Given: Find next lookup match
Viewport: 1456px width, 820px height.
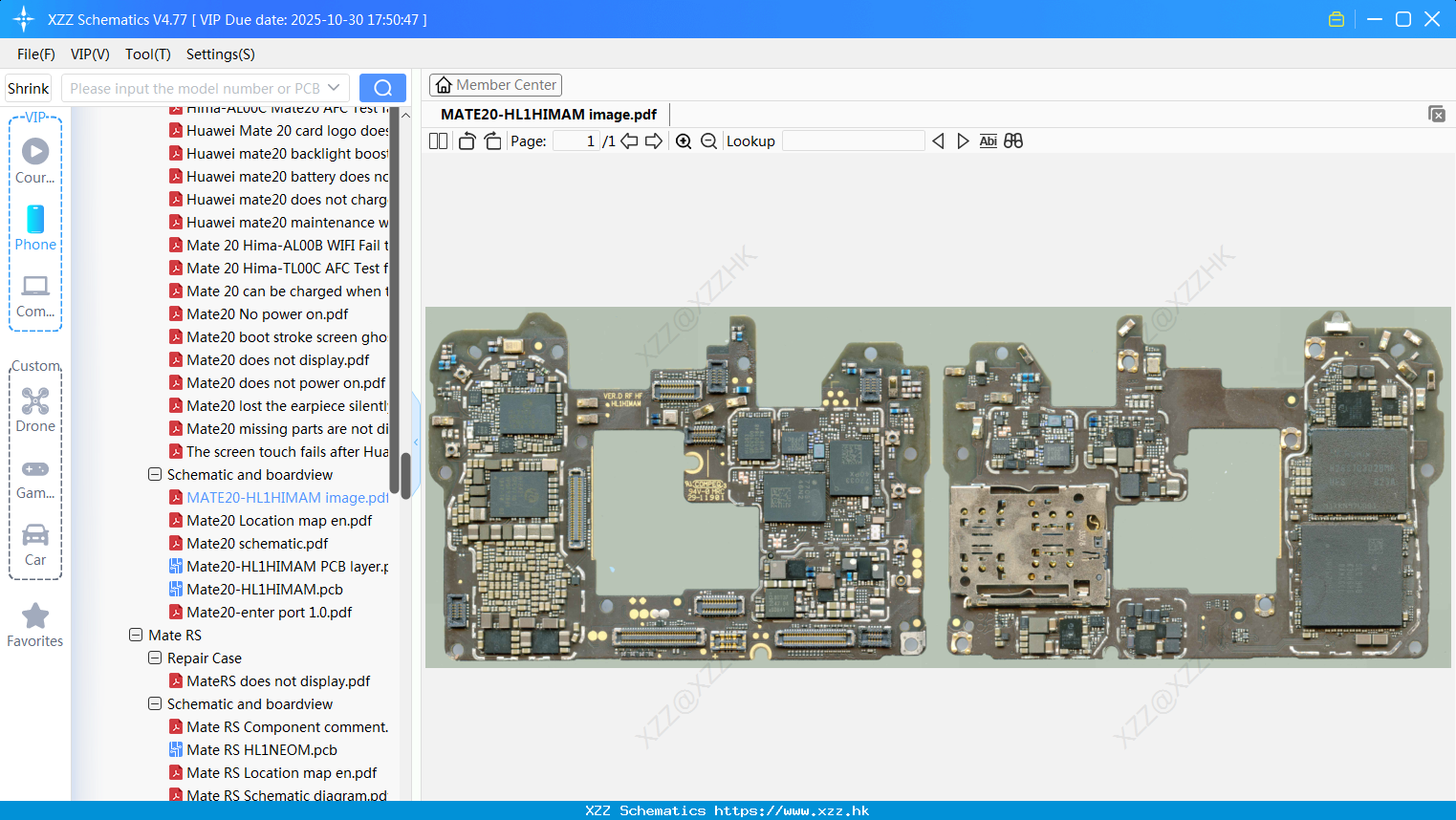Looking at the screenshot, I should 963,141.
